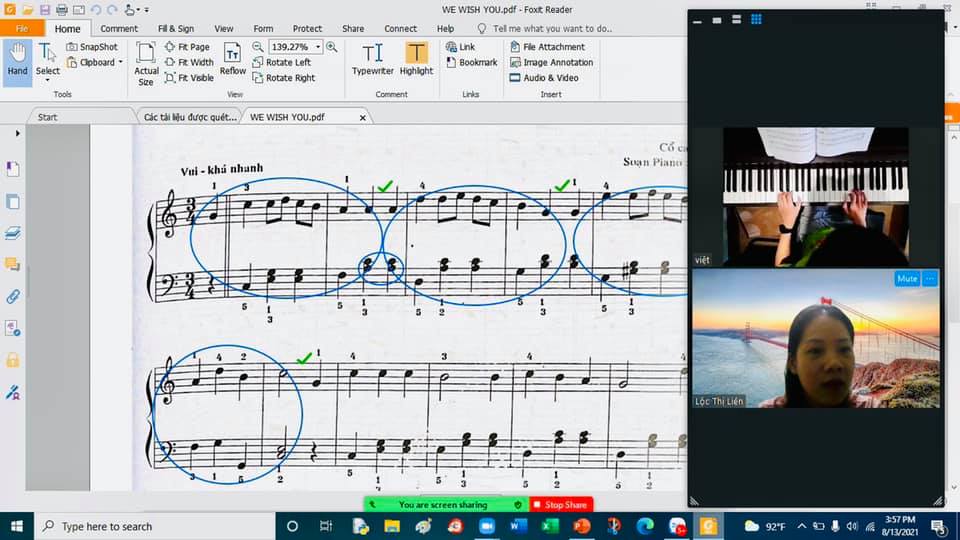Activate the Select text tool
Image resolution: width=960 pixels, height=540 pixels.
pyautogui.click(x=47, y=57)
